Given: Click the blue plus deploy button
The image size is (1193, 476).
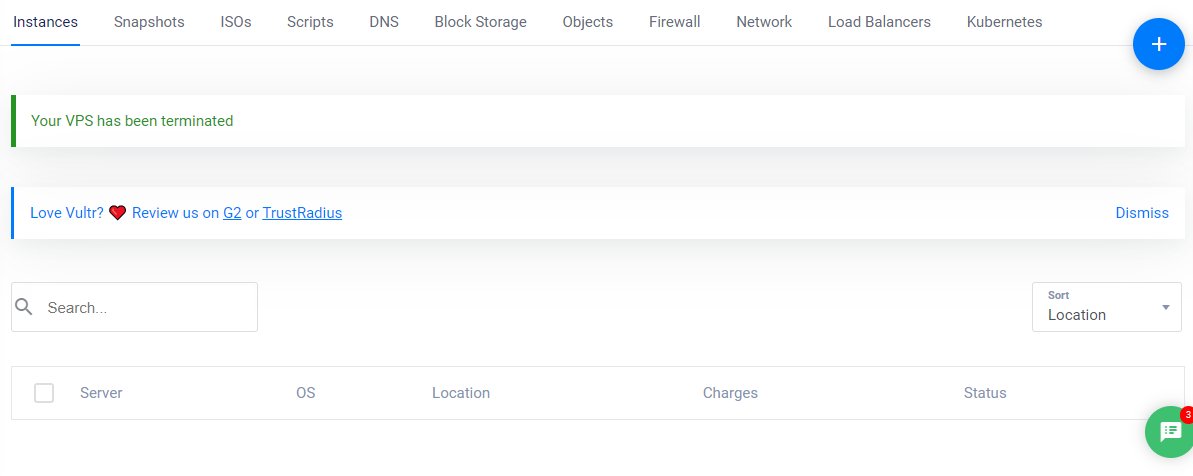Looking at the screenshot, I should (x=1158, y=44).
